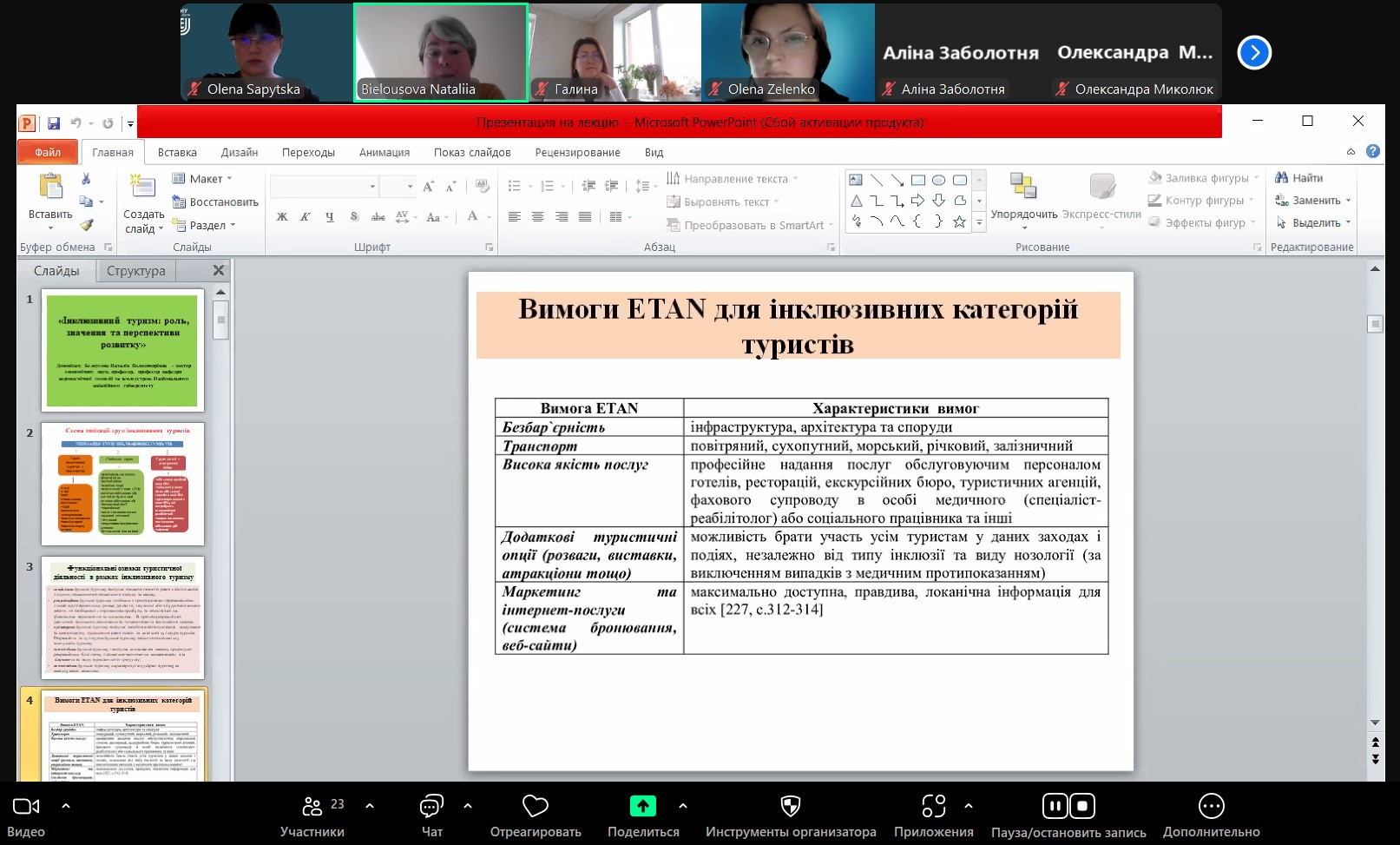Select the Rectangle shape in shapes gallery
The image size is (1400, 845).
[x=918, y=181]
